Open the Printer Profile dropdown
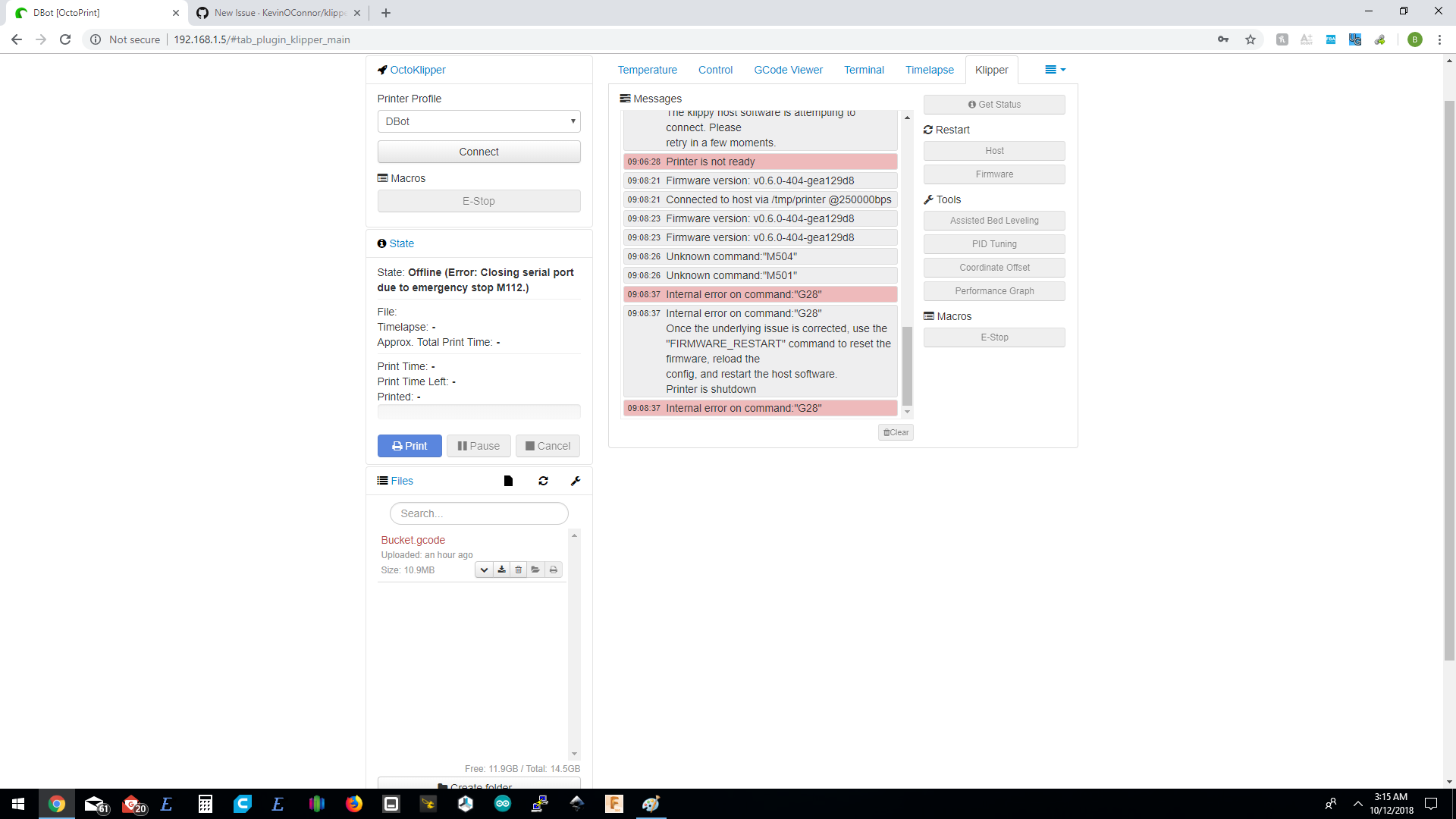The image size is (1456, 819). point(479,121)
